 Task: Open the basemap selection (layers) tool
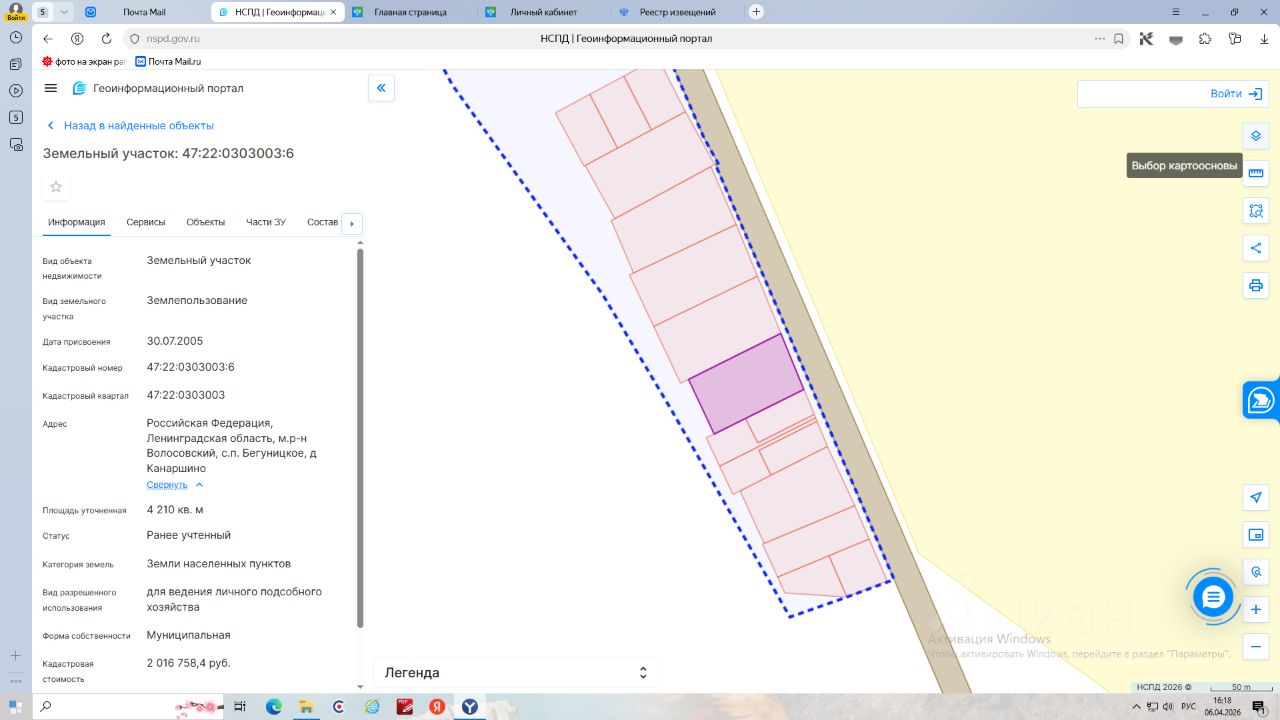[1256, 135]
